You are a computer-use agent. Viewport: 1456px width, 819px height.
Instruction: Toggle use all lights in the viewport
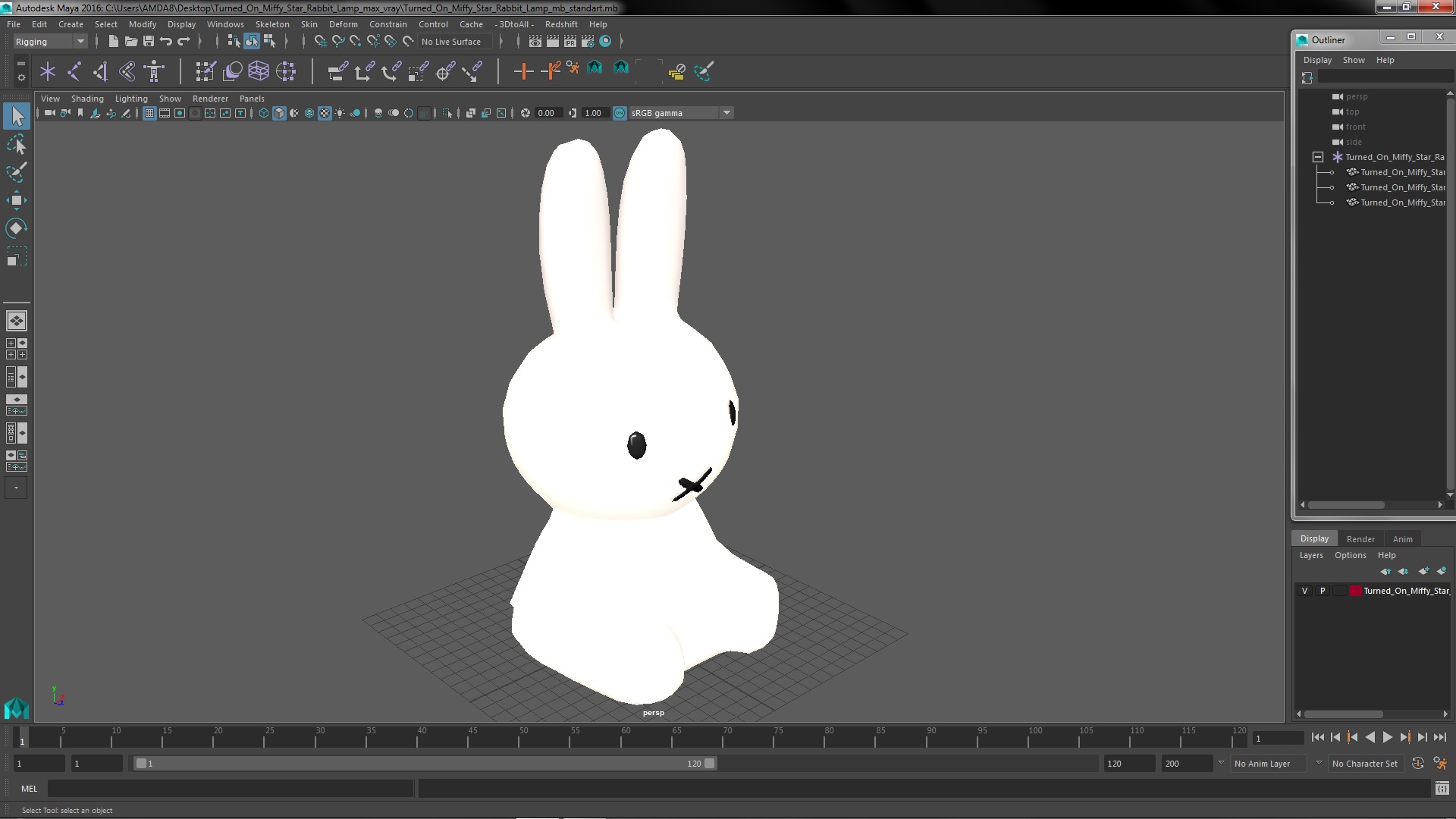(340, 113)
